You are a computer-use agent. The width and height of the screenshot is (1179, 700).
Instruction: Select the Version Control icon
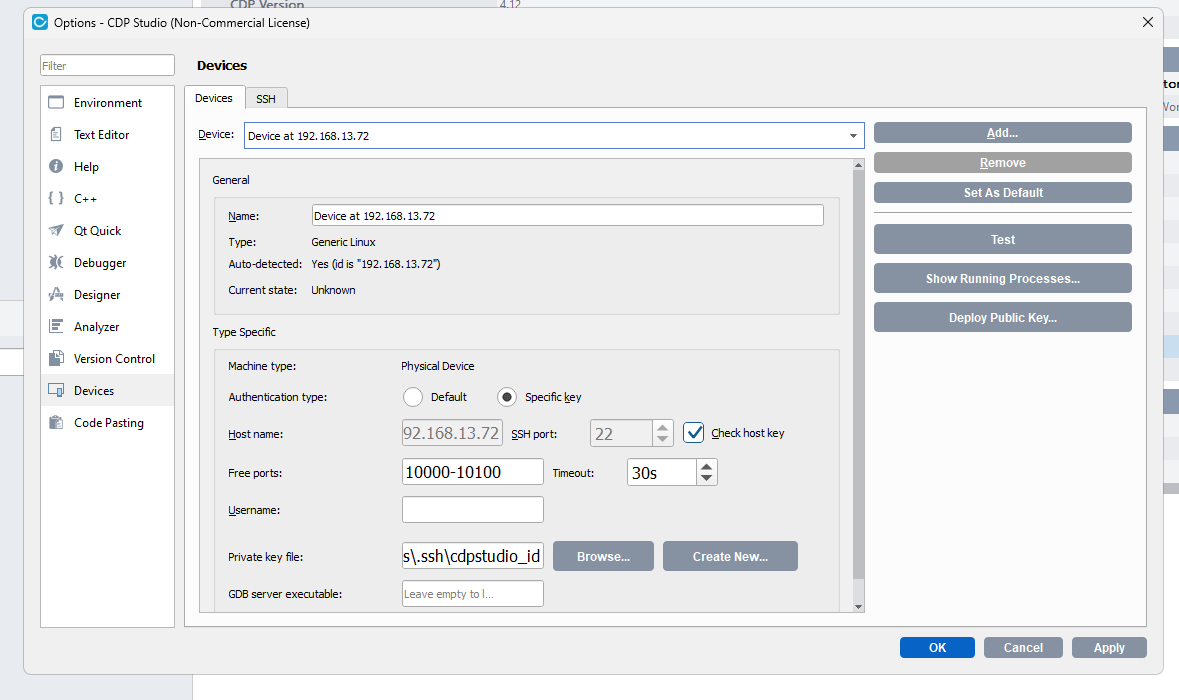(x=56, y=359)
